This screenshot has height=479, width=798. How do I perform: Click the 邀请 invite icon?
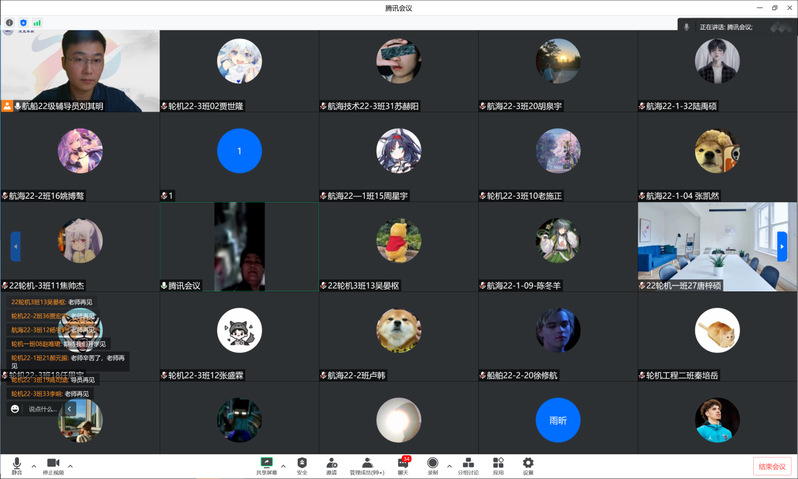[x=331, y=465]
